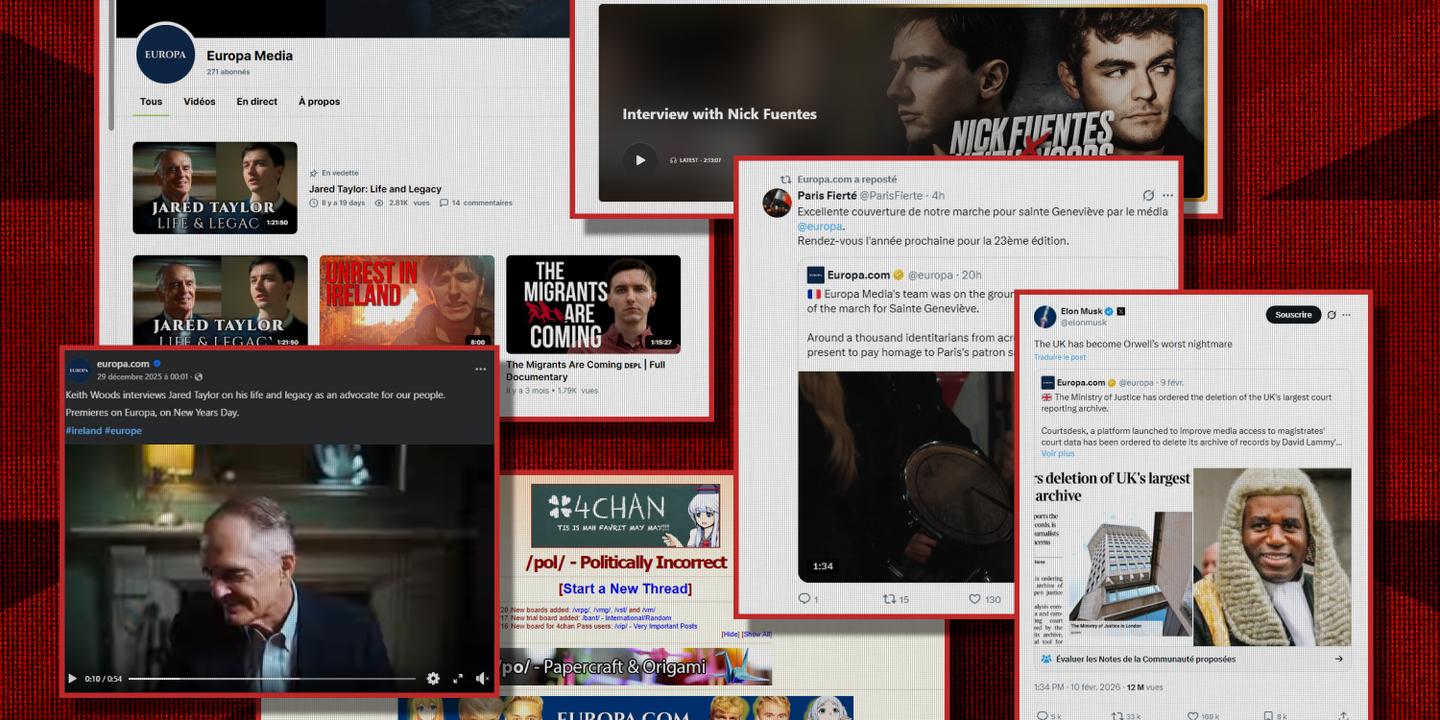Open more options on the Paris Fierté post
The height and width of the screenshot is (720, 1440).
pyautogui.click(x=1168, y=195)
